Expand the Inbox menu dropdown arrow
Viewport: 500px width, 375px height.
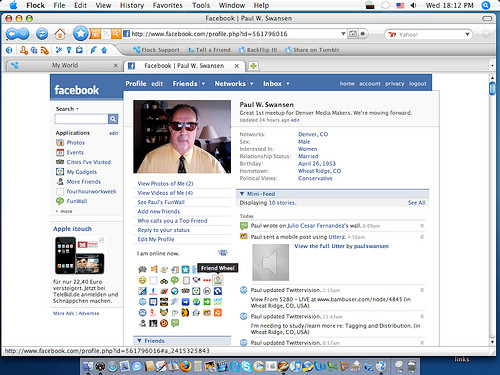[288, 84]
